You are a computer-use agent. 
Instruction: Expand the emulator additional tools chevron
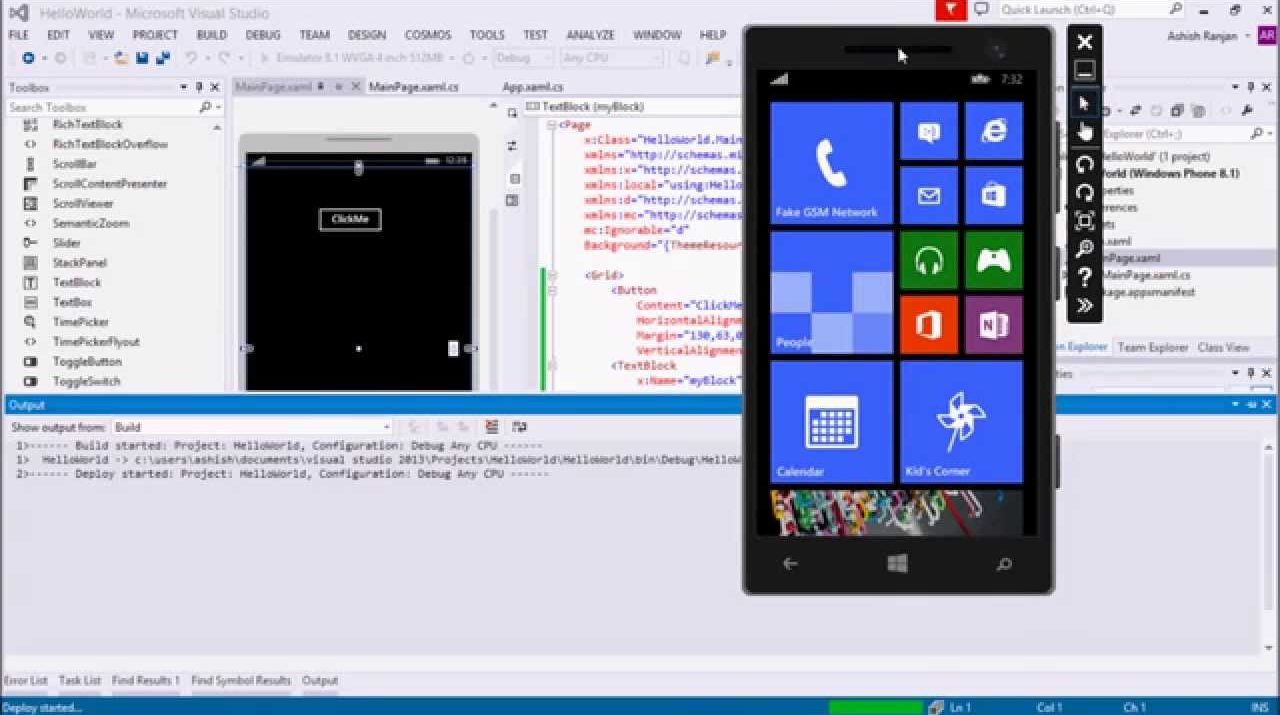coord(1084,306)
